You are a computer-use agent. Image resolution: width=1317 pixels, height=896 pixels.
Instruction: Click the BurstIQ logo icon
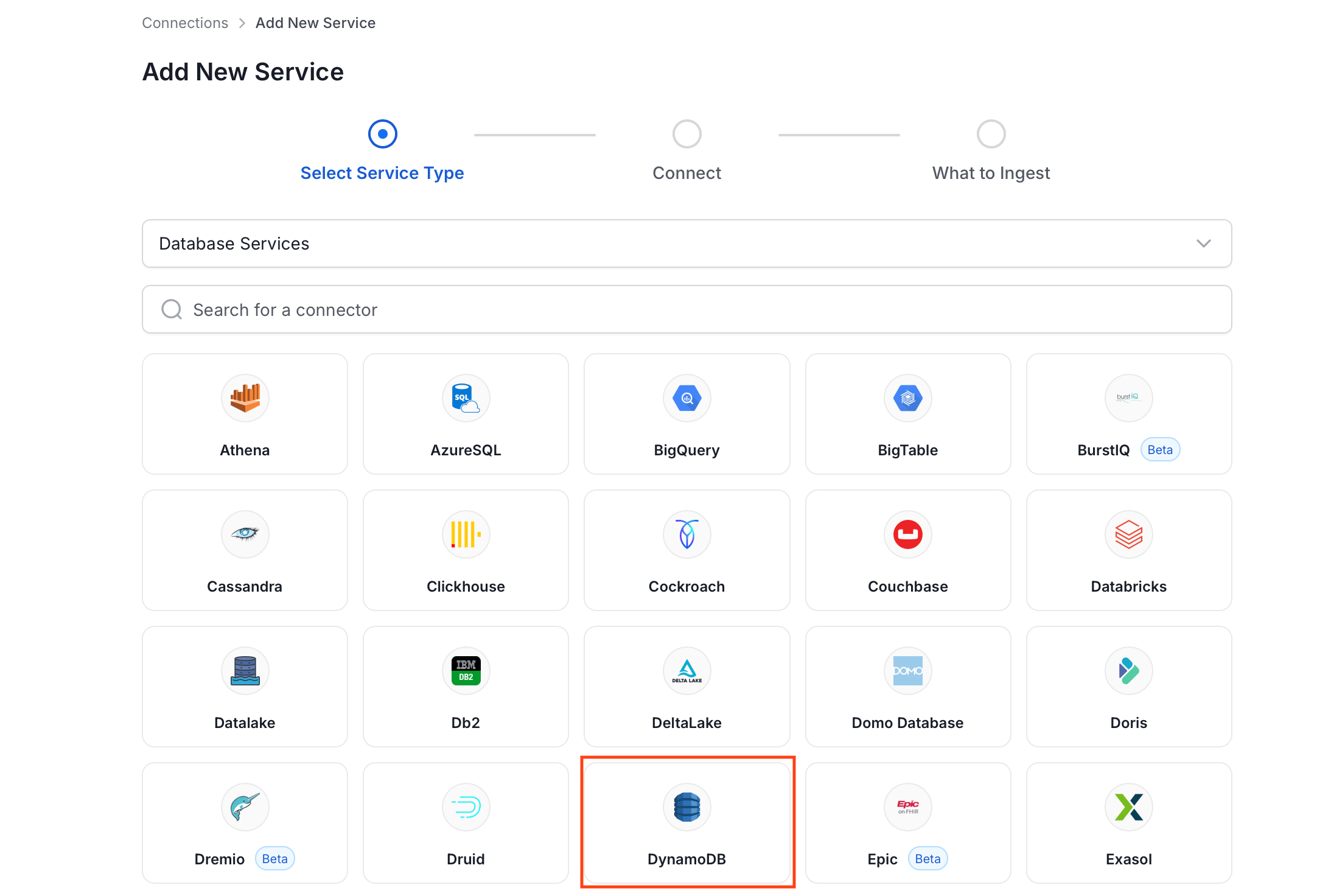[1129, 398]
